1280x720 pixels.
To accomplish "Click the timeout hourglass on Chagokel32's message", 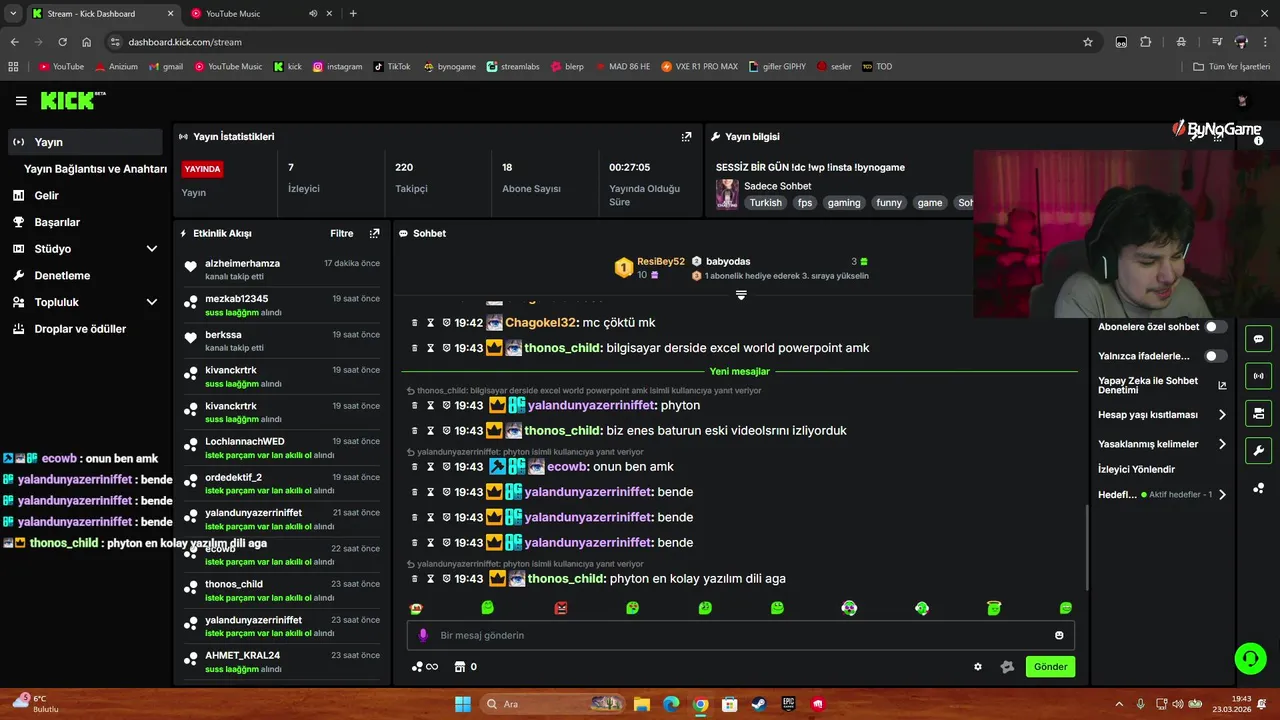I will pos(431,323).
